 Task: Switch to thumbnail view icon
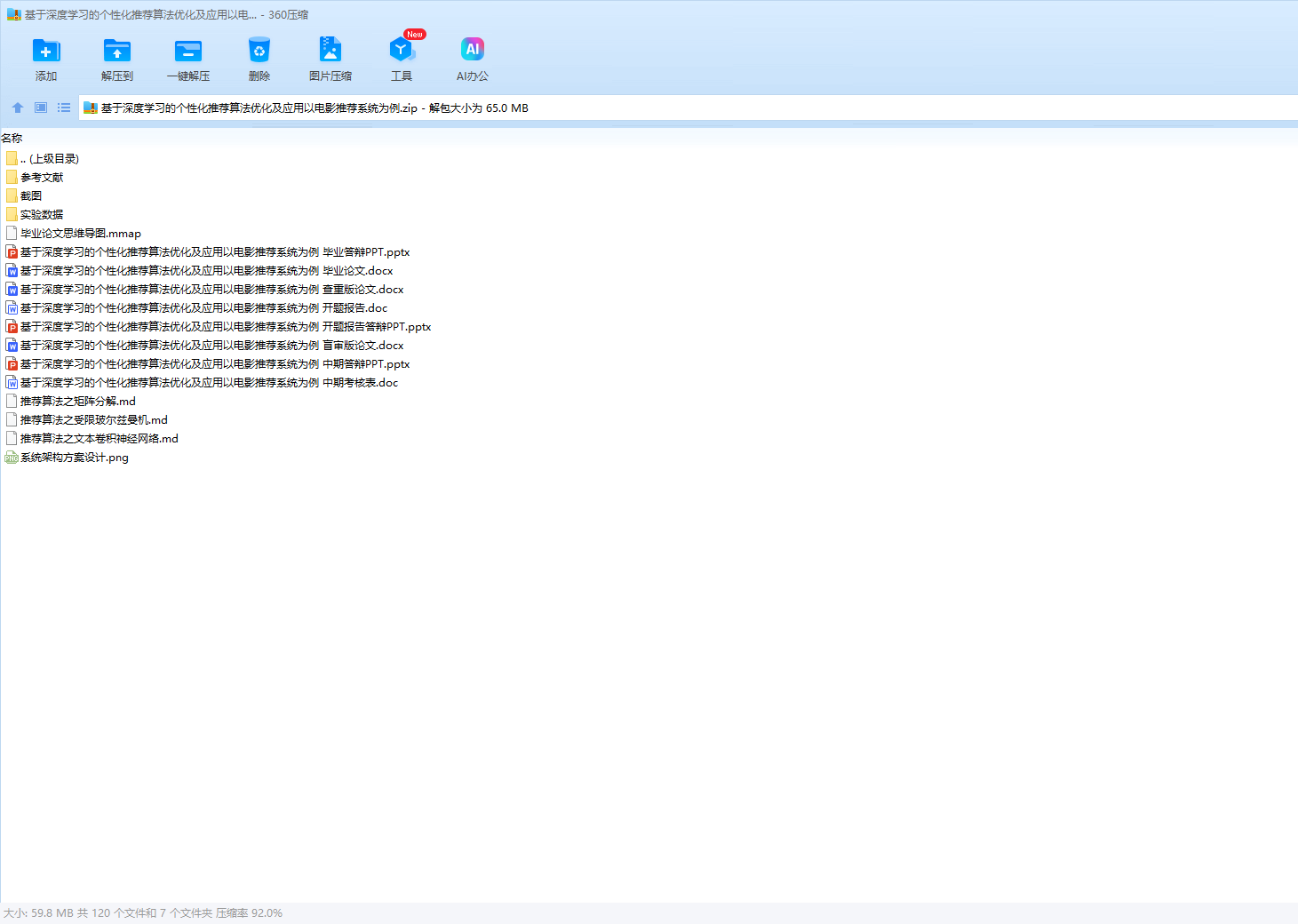[x=41, y=108]
